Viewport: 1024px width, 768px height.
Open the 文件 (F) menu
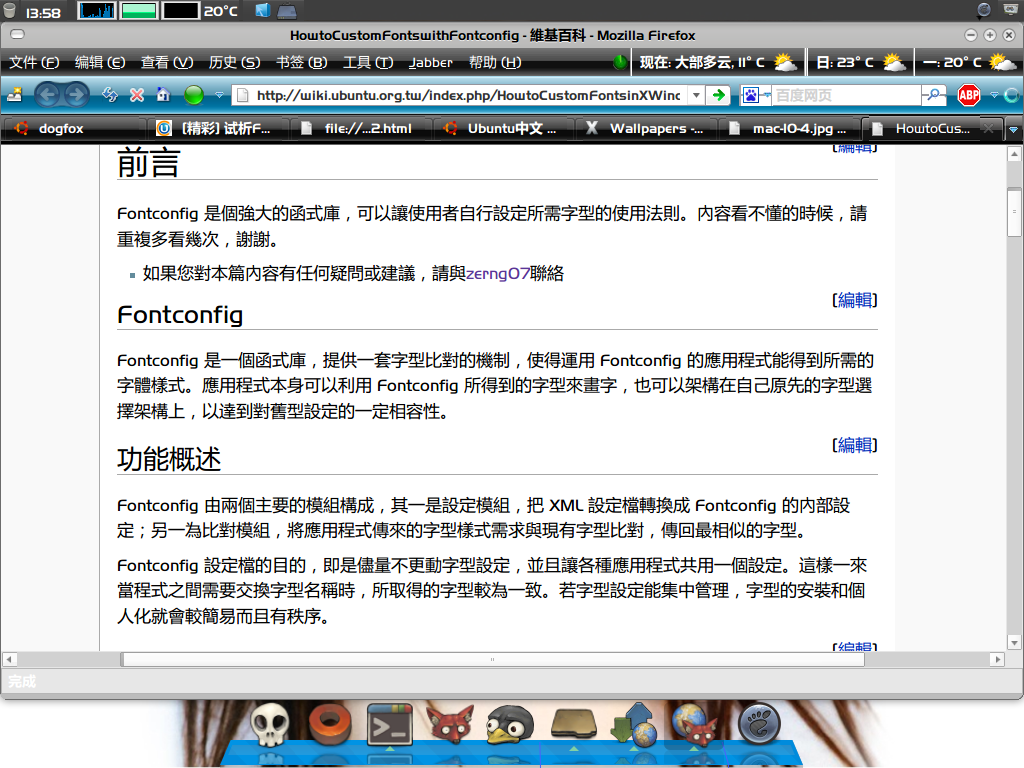(34, 63)
